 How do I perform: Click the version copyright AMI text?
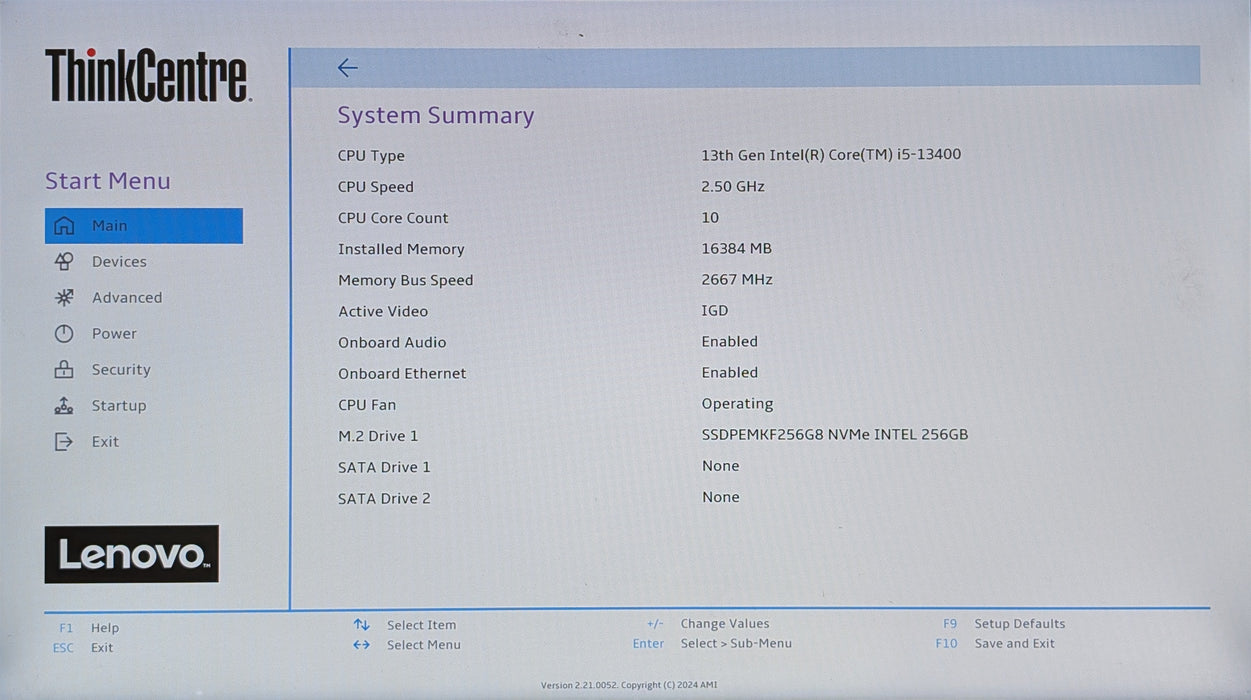coord(629,686)
